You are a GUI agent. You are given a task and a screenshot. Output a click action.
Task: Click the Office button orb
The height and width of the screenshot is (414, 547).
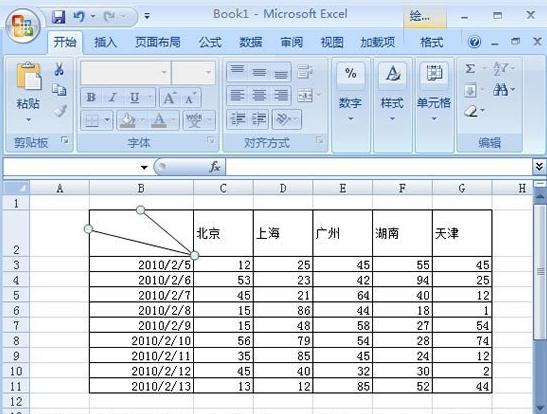(x=23, y=26)
